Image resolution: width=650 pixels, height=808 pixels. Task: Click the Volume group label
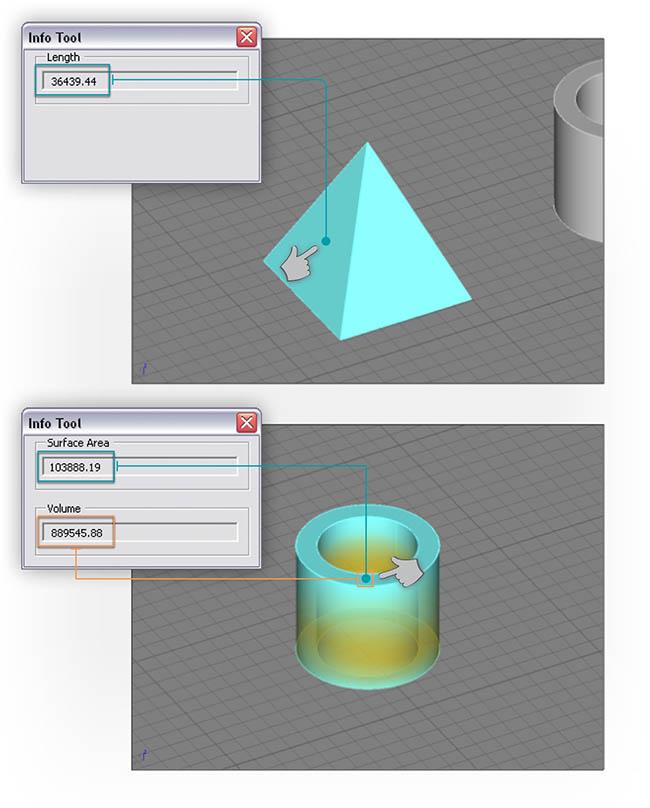pos(64,508)
